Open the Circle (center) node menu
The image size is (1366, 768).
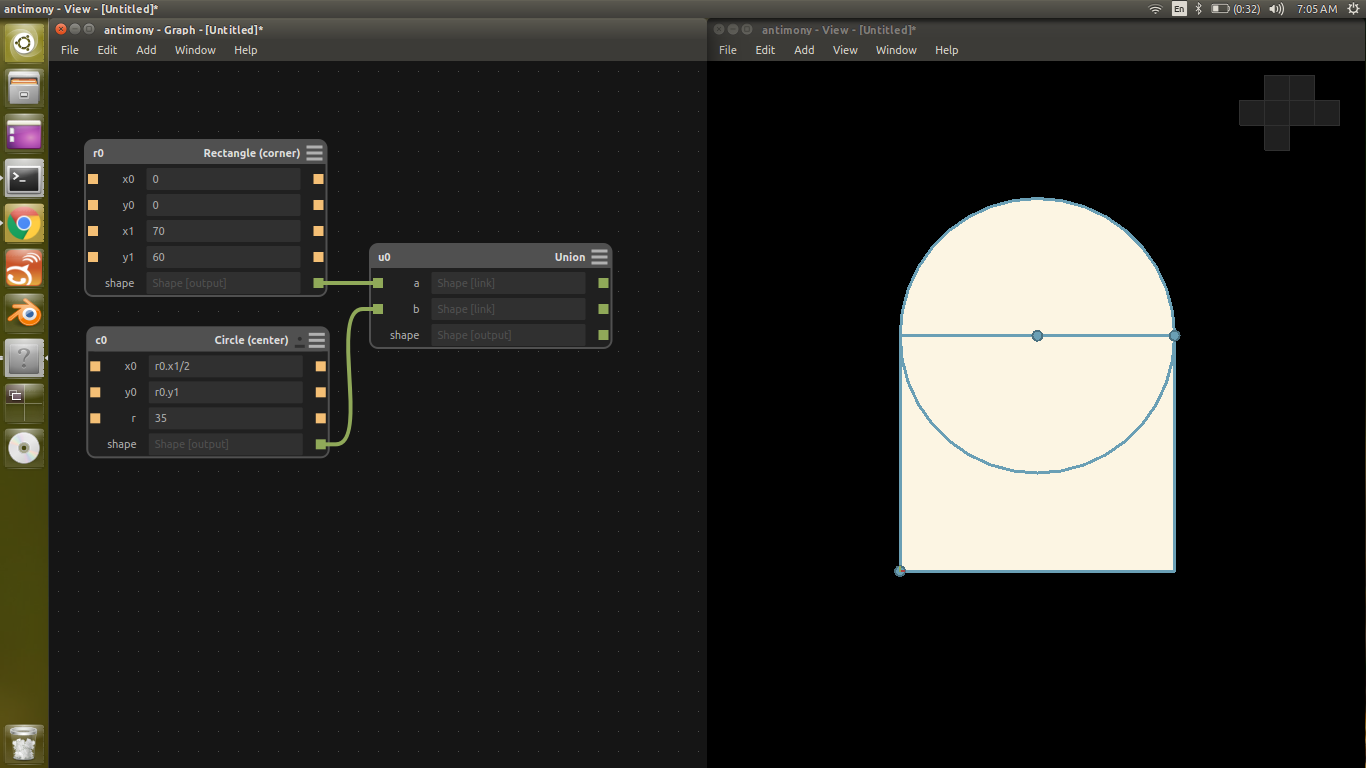316,340
